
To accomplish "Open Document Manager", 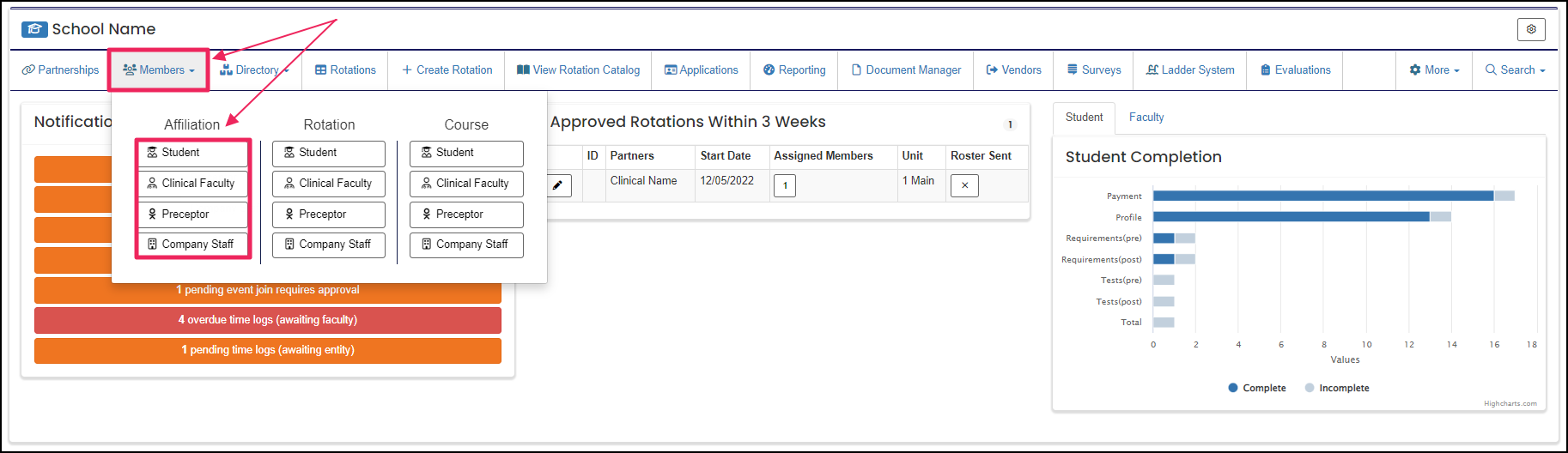I will (906, 70).
